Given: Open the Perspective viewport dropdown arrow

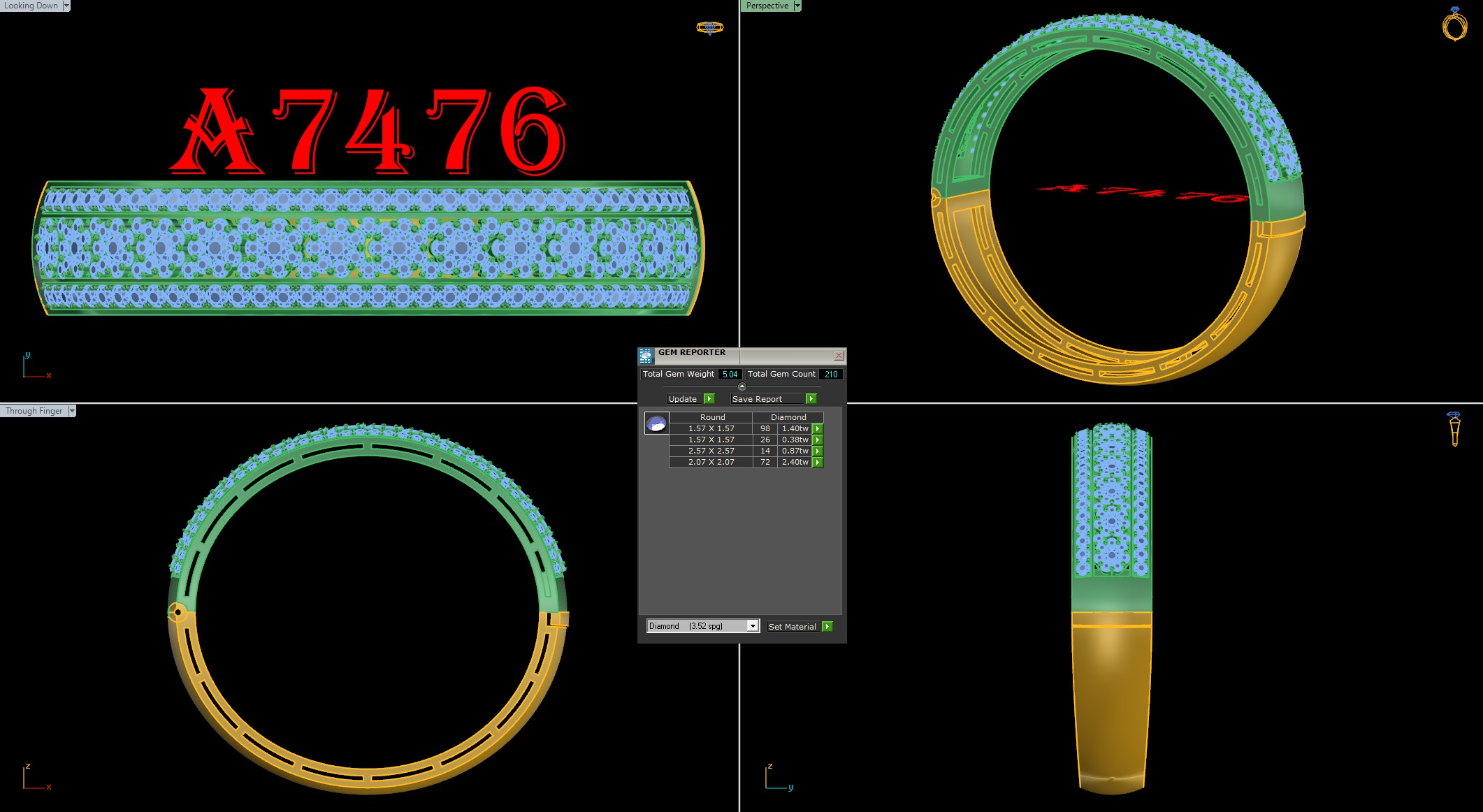Looking at the screenshot, I should point(797,6).
